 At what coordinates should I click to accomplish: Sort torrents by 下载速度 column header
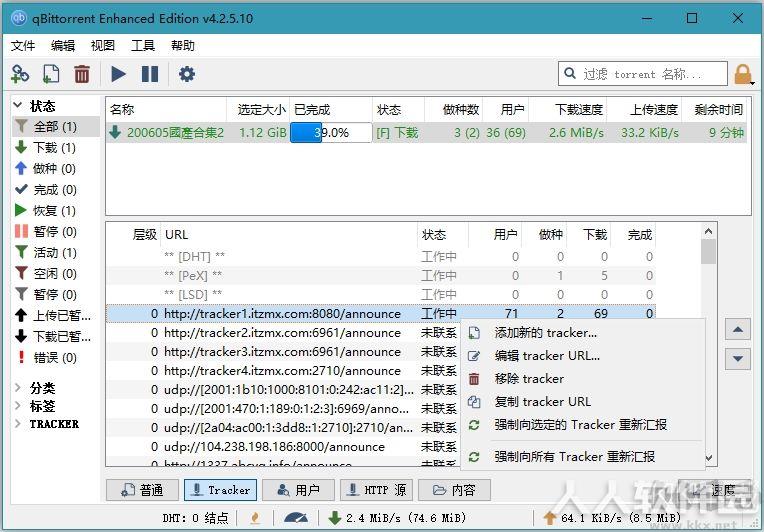tap(568, 110)
